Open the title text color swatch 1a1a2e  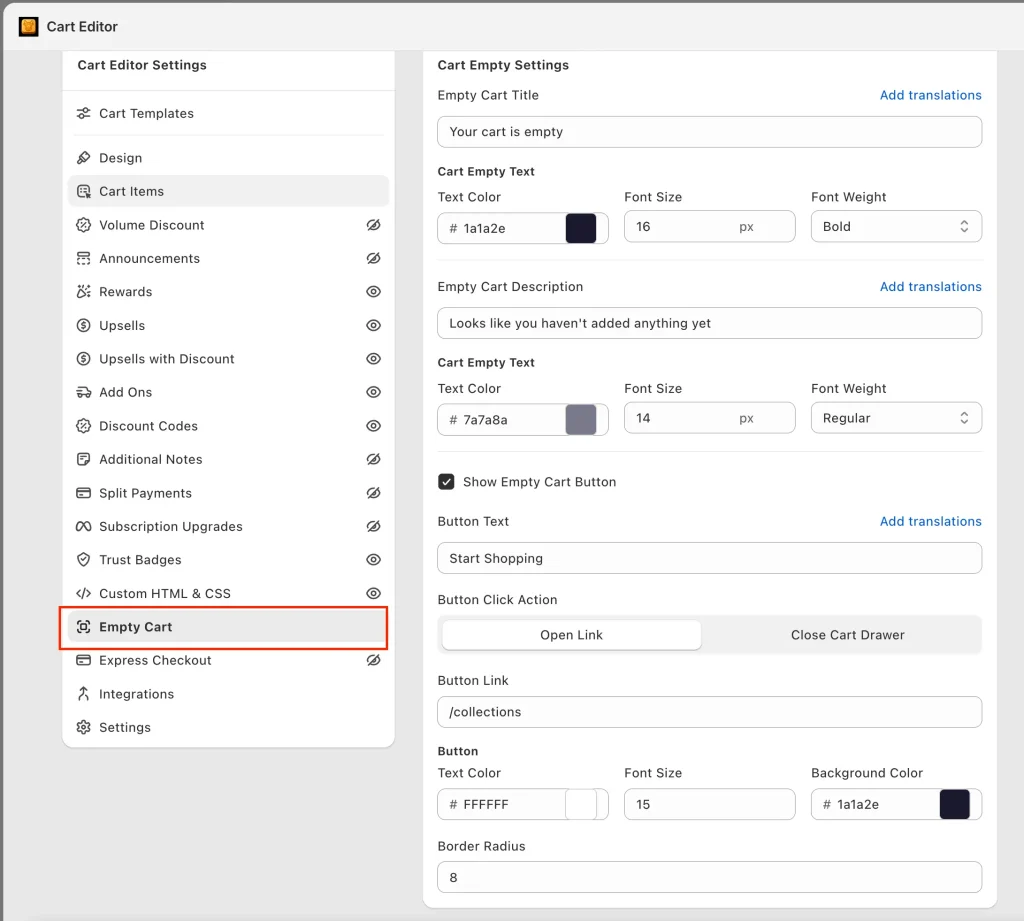click(x=581, y=228)
